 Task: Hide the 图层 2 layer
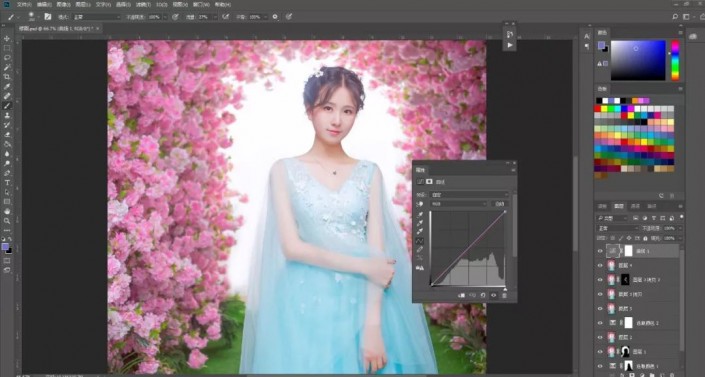[600, 337]
